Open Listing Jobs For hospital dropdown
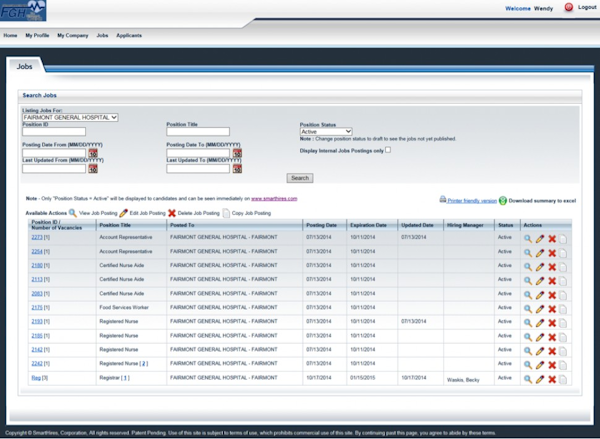Image resolution: width=600 pixels, height=439 pixels. (70, 117)
